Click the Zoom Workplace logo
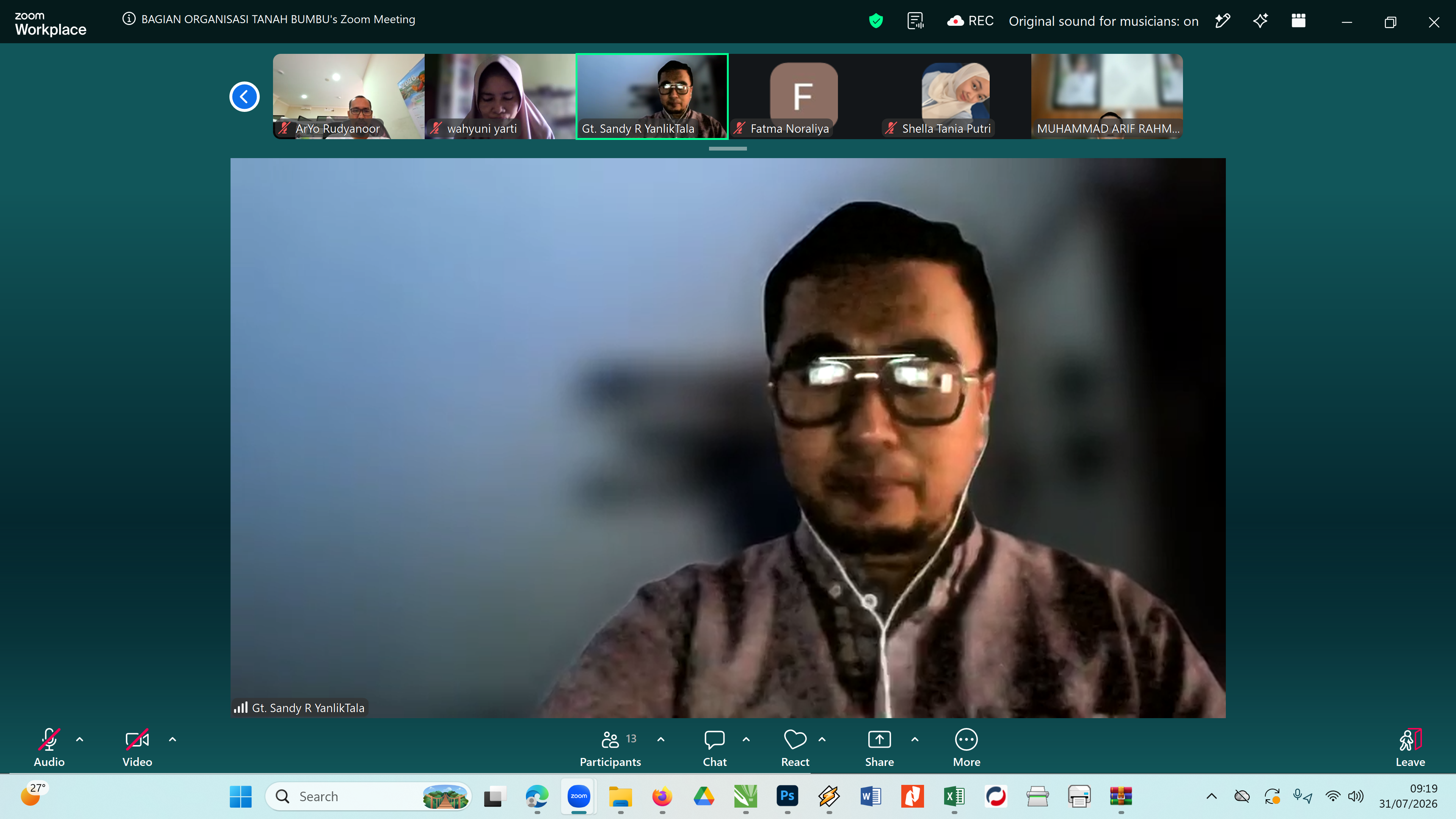This screenshot has width=1456, height=819. point(50,24)
